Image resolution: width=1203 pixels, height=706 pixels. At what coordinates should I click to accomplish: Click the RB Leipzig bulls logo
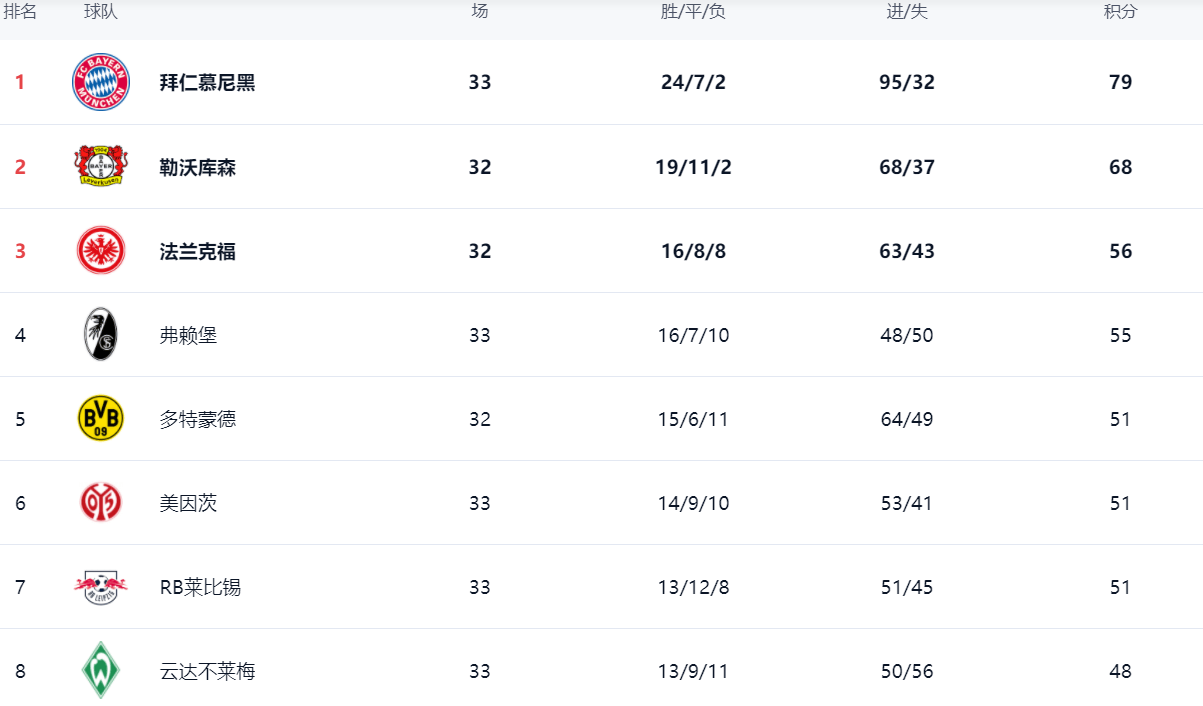(x=101, y=586)
